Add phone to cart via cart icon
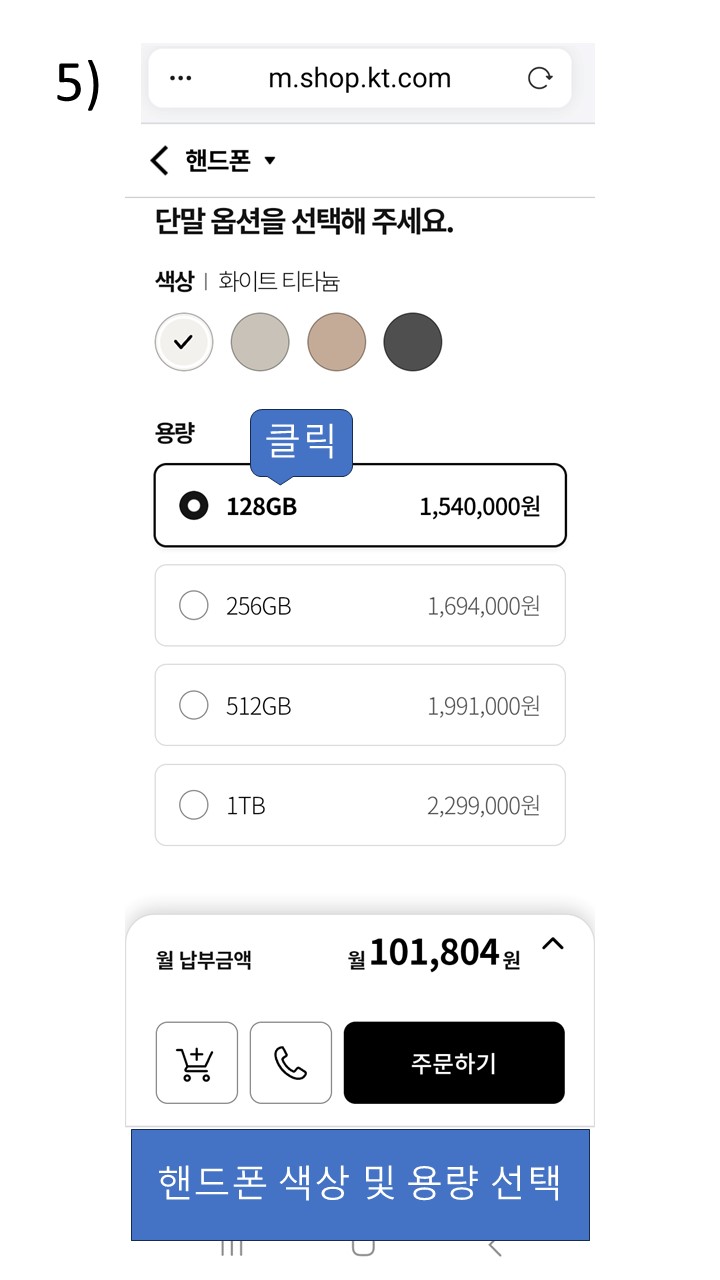Viewport: 720px width, 1280px height. pyautogui.click(x=196, y=1063)
